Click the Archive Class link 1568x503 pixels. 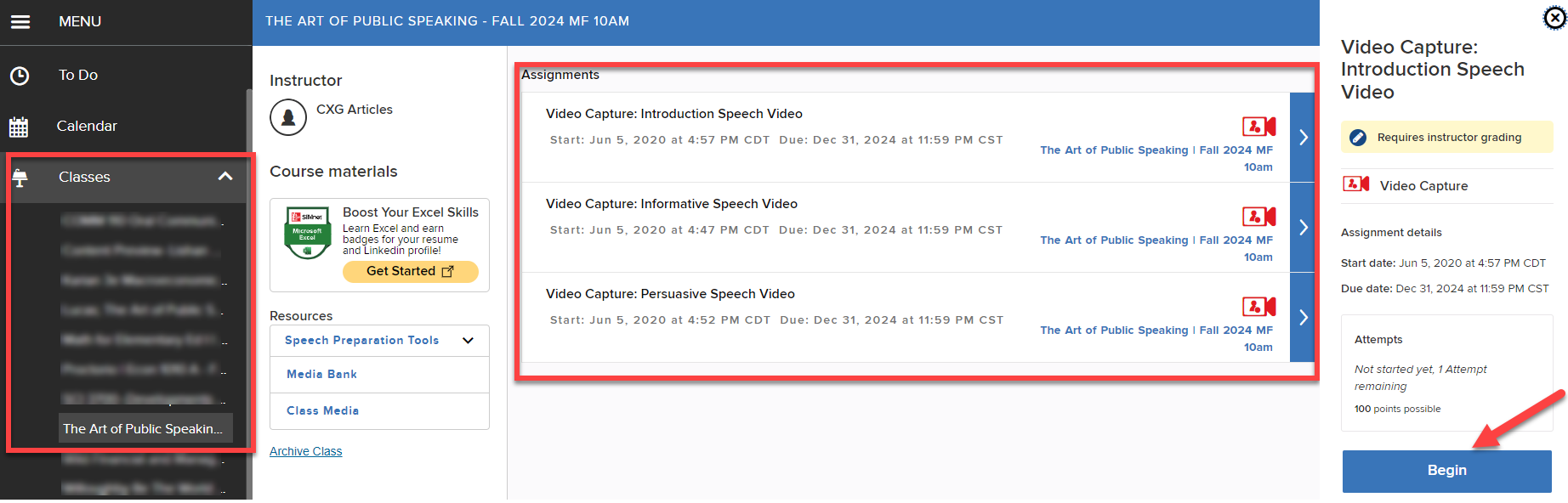305,451
